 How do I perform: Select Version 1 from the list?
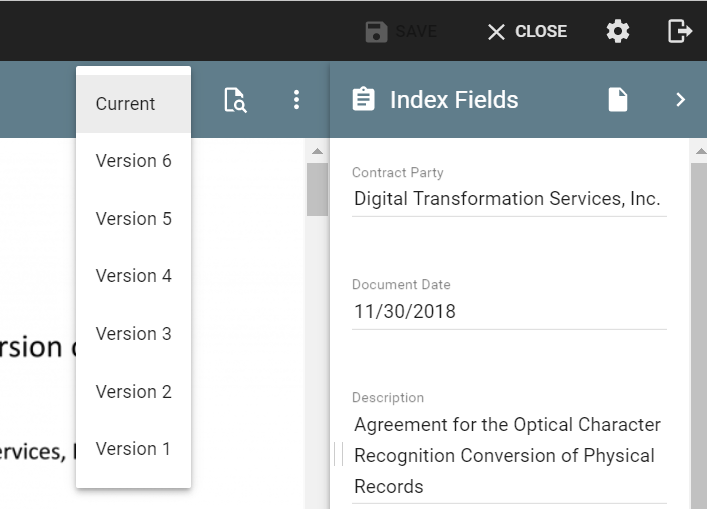coord(133,449)
